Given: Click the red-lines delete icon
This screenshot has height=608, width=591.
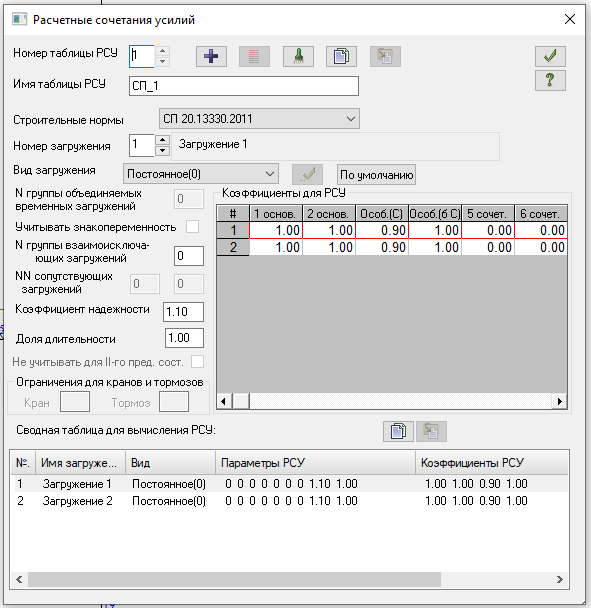Looking at the screenshot, I should pyautogui.click(x=254, y=57).
